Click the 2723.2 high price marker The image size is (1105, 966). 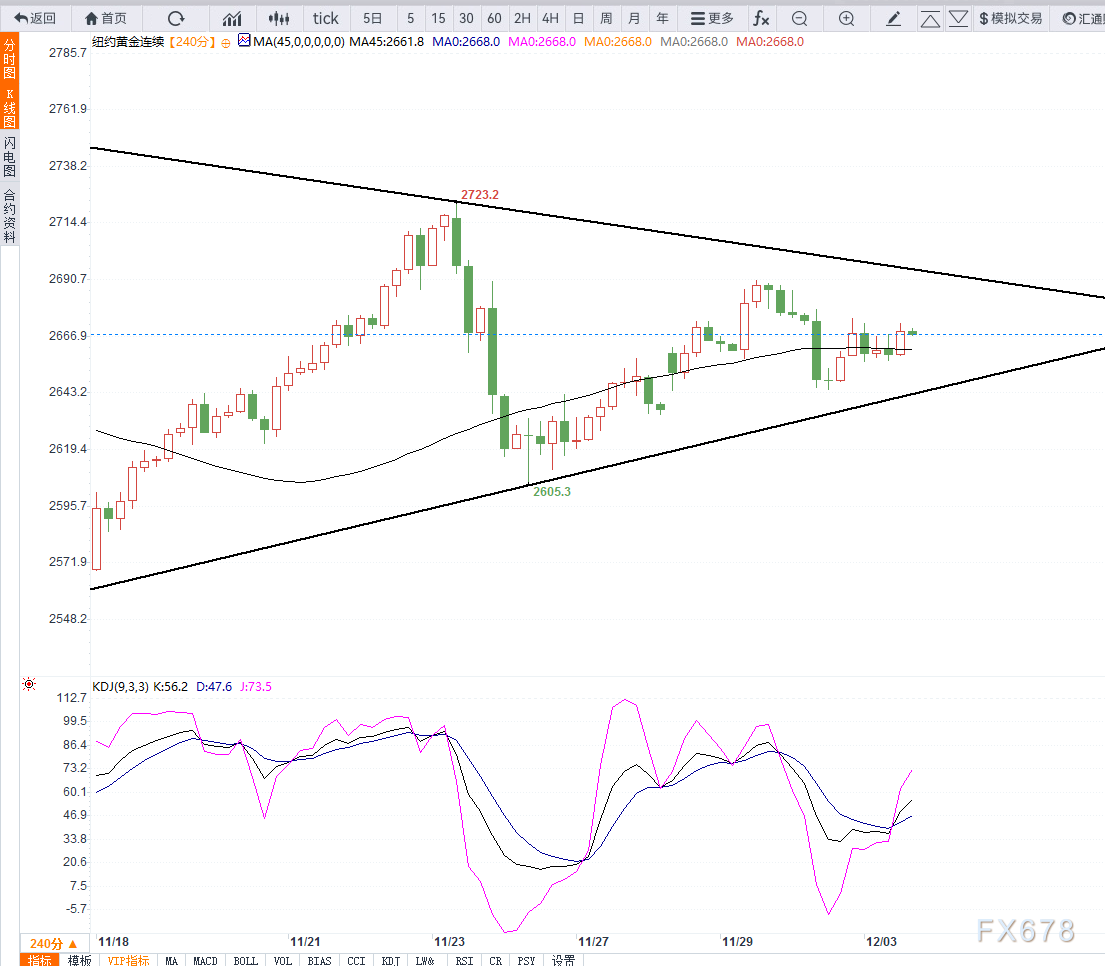click(x=479, y=194)
